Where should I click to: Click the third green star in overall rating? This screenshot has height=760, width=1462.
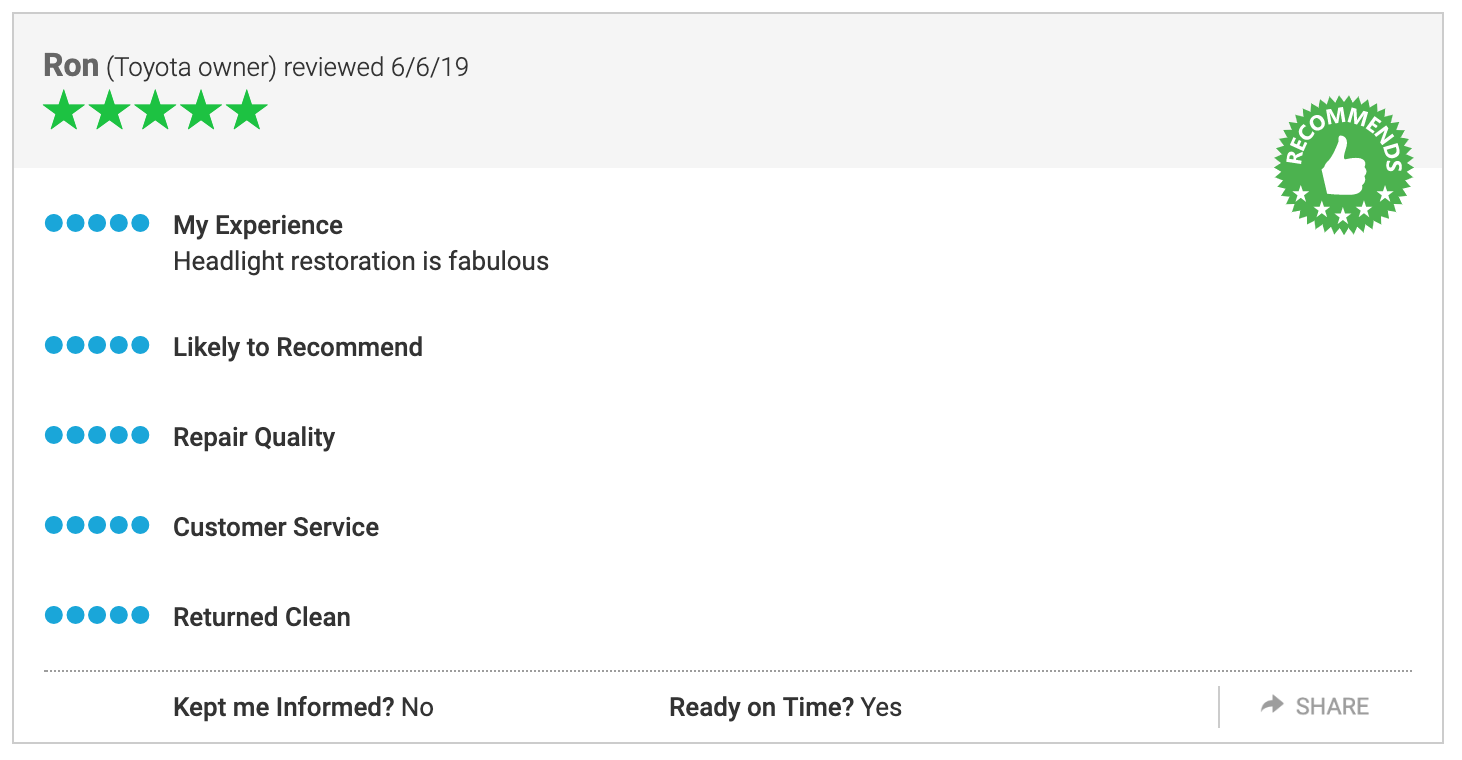pos(155,110)
